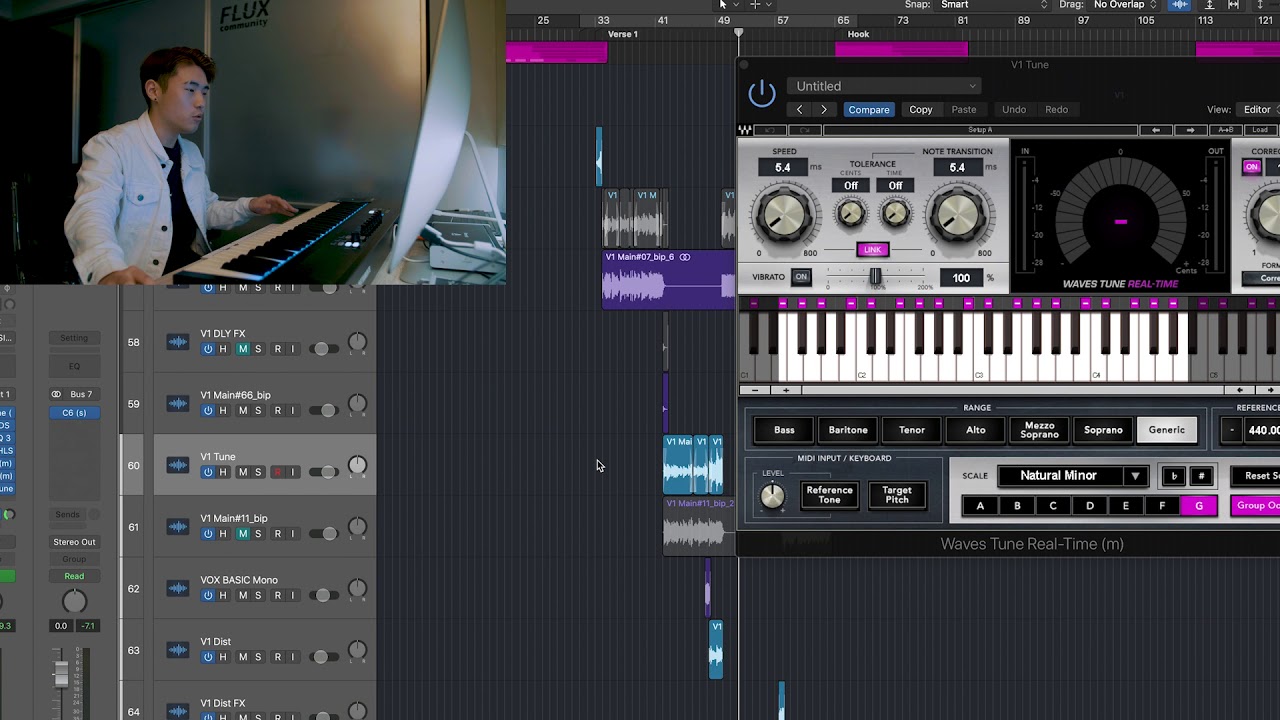Click the Waves redo arrow icon
The height and width of the screenshot is (720, 1280).
pos(805,130)
